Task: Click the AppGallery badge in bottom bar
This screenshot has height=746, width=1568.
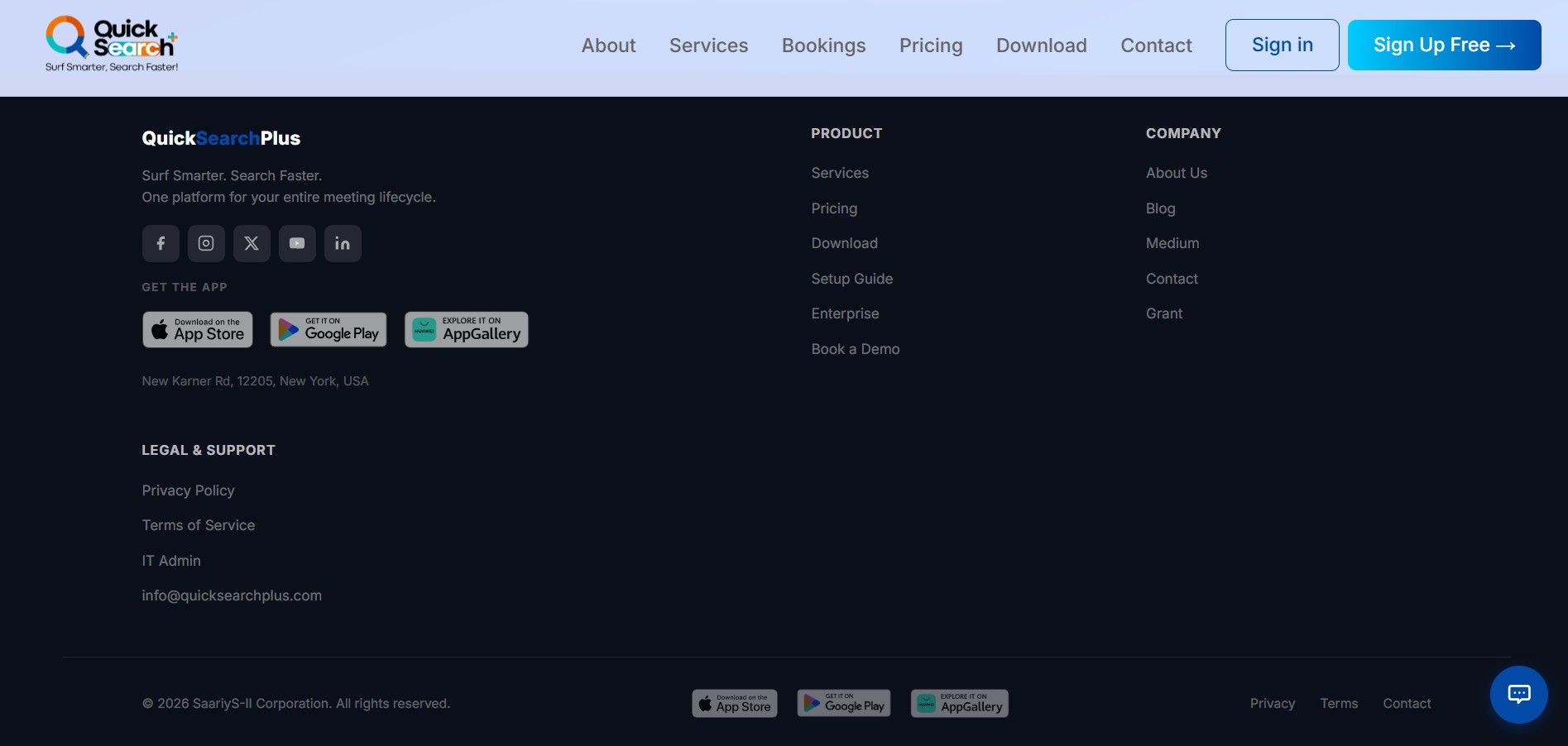Action: pyautogui.click(x=960, y=703)
